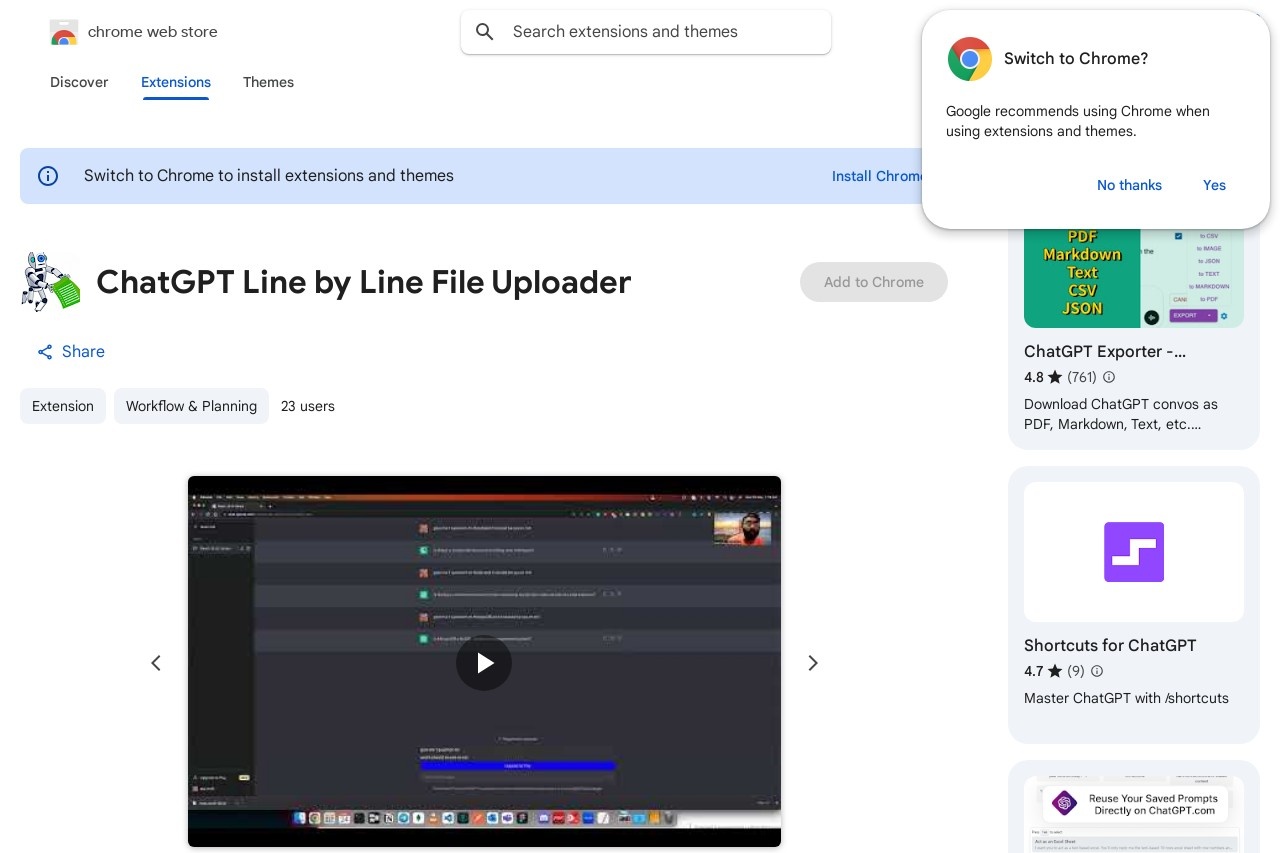Click the info icon in the blue banner
1280x853 pixels.
(48, 176)
